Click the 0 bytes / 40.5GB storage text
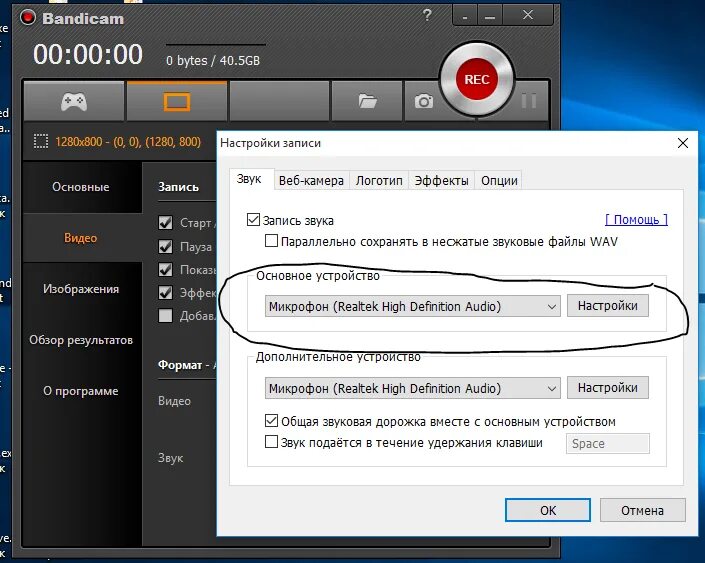 click(x=213, y=60)
